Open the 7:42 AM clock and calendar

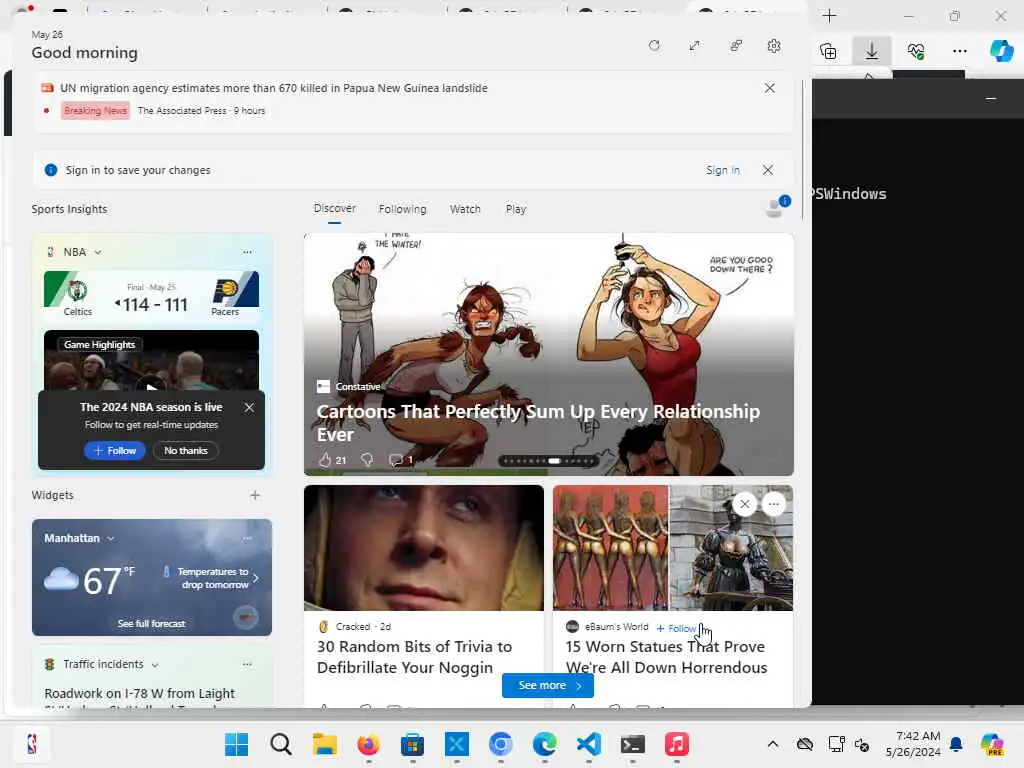[x=913, y=744]
